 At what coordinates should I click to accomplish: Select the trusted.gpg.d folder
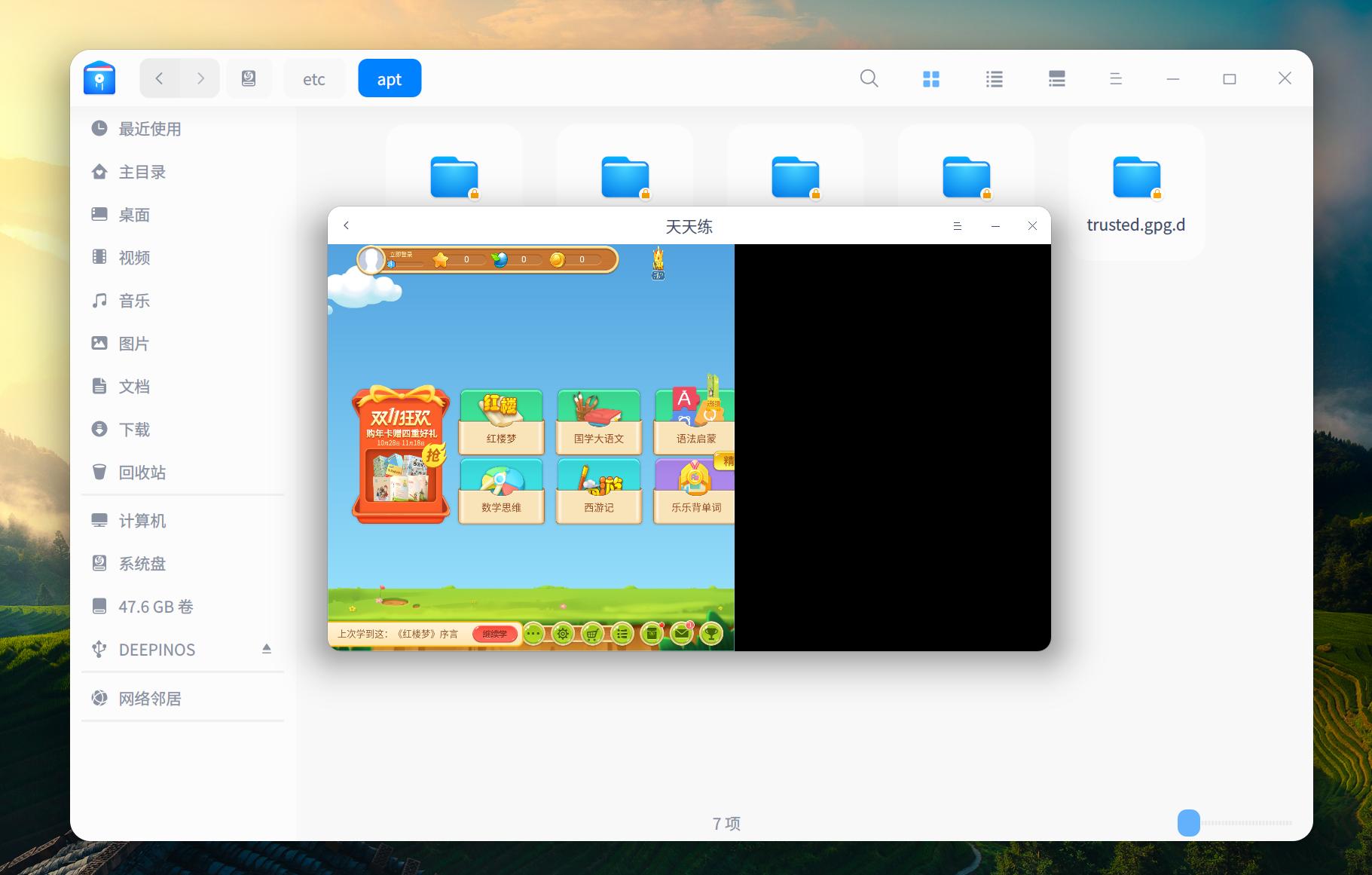click(1136, 192)
